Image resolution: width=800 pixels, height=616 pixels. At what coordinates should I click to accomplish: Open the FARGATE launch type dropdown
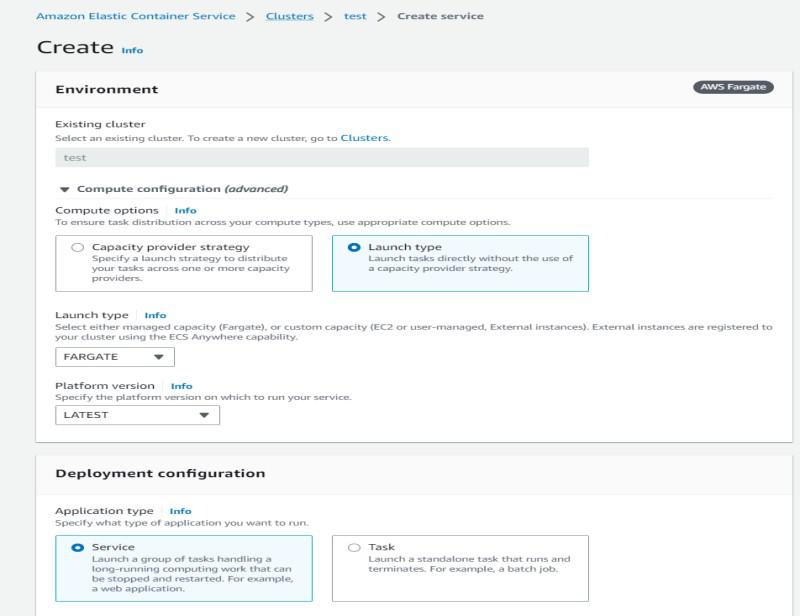point(115,357)
